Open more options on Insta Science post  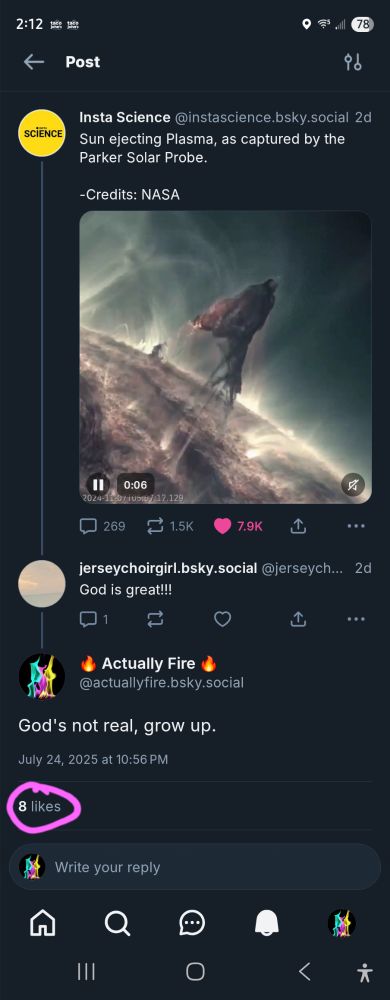click(356, 526)
